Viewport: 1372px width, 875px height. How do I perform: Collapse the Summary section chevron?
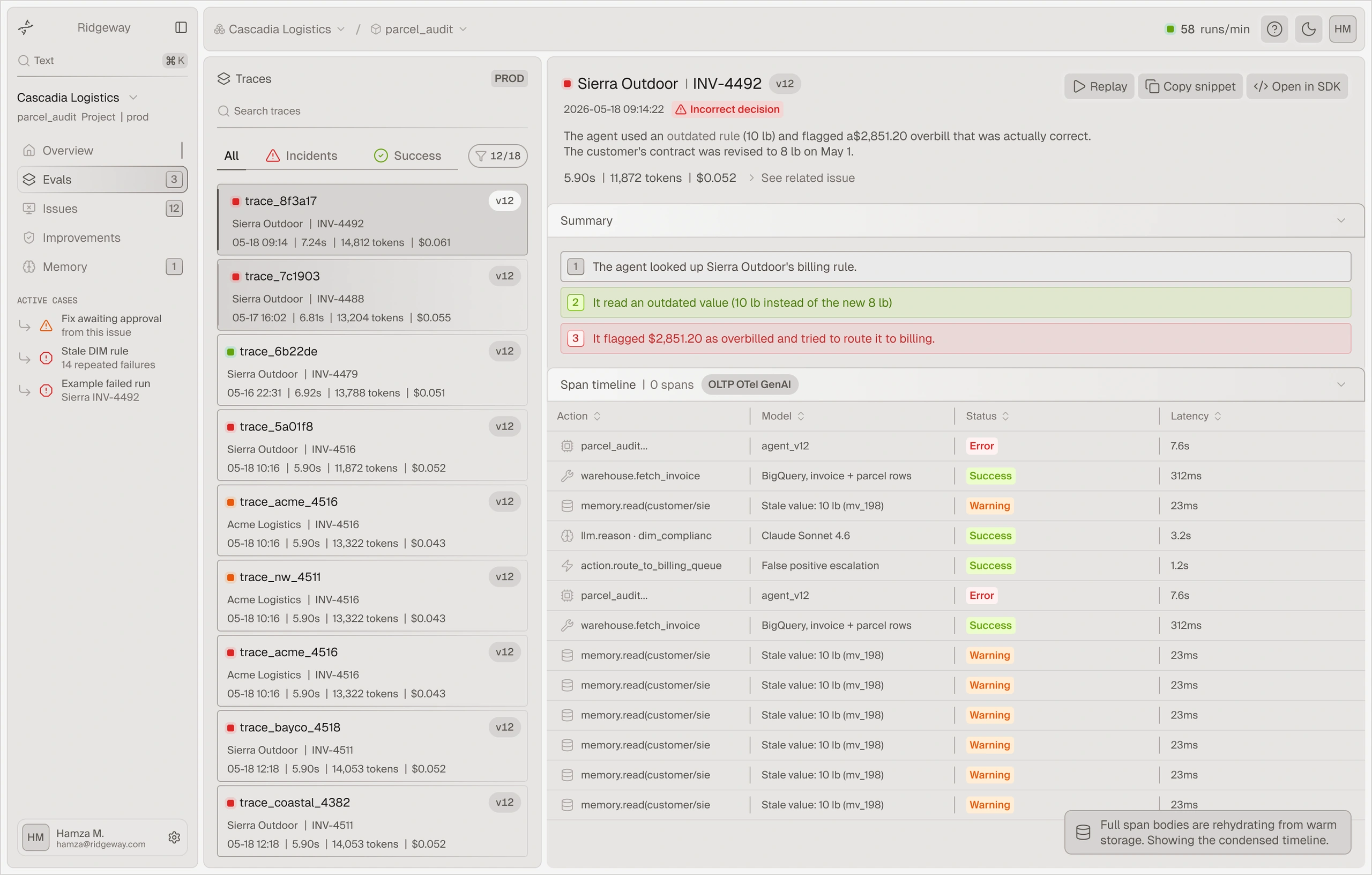[x=1341, y=220]
